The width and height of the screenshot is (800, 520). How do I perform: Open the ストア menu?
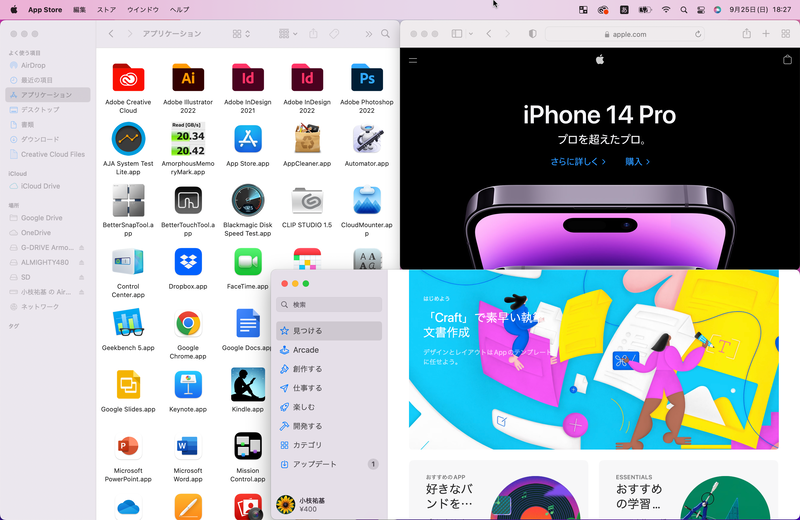[x=107, y=9]
